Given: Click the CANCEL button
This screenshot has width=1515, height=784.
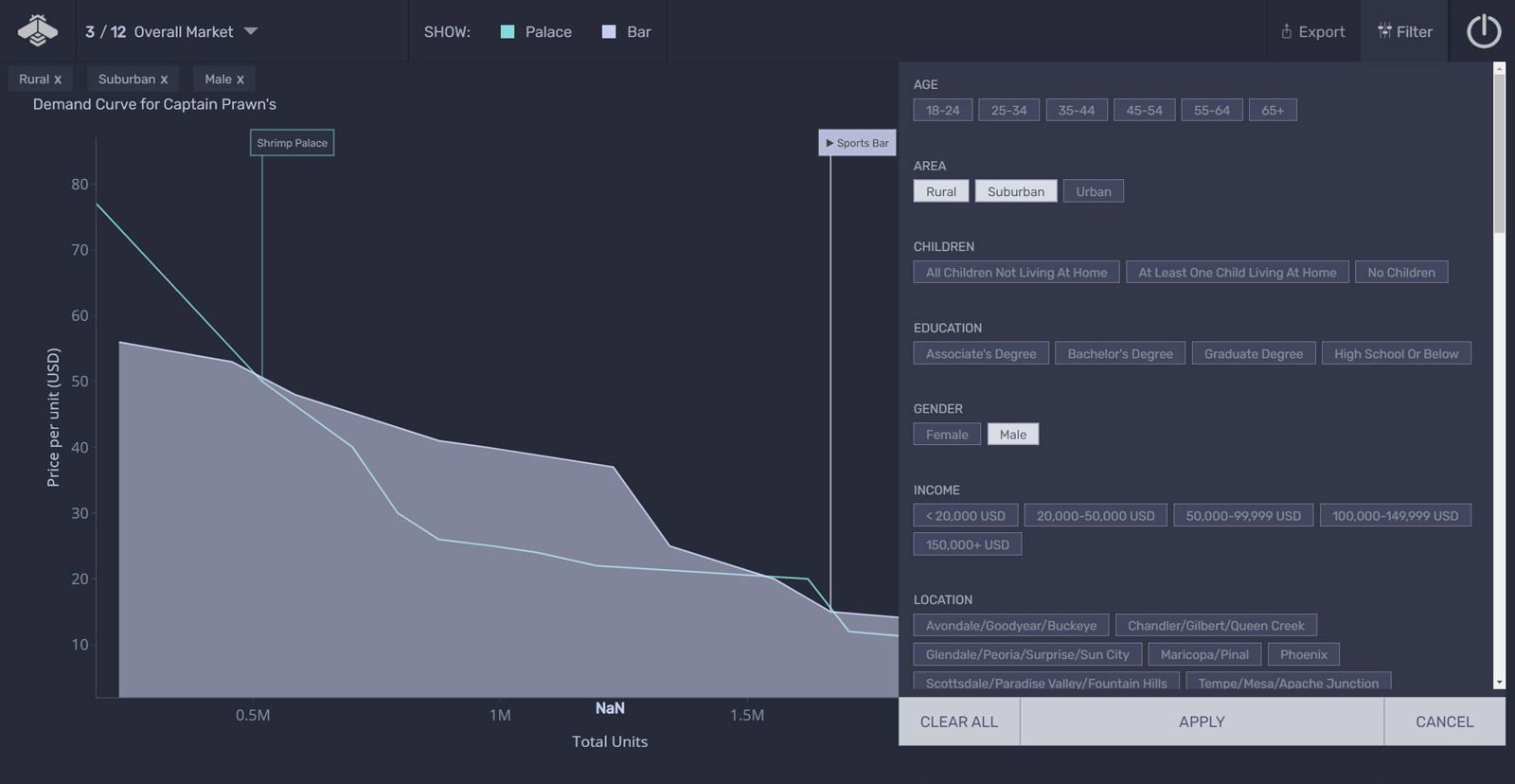Looking at the screenshot, I should (1445, 722).
